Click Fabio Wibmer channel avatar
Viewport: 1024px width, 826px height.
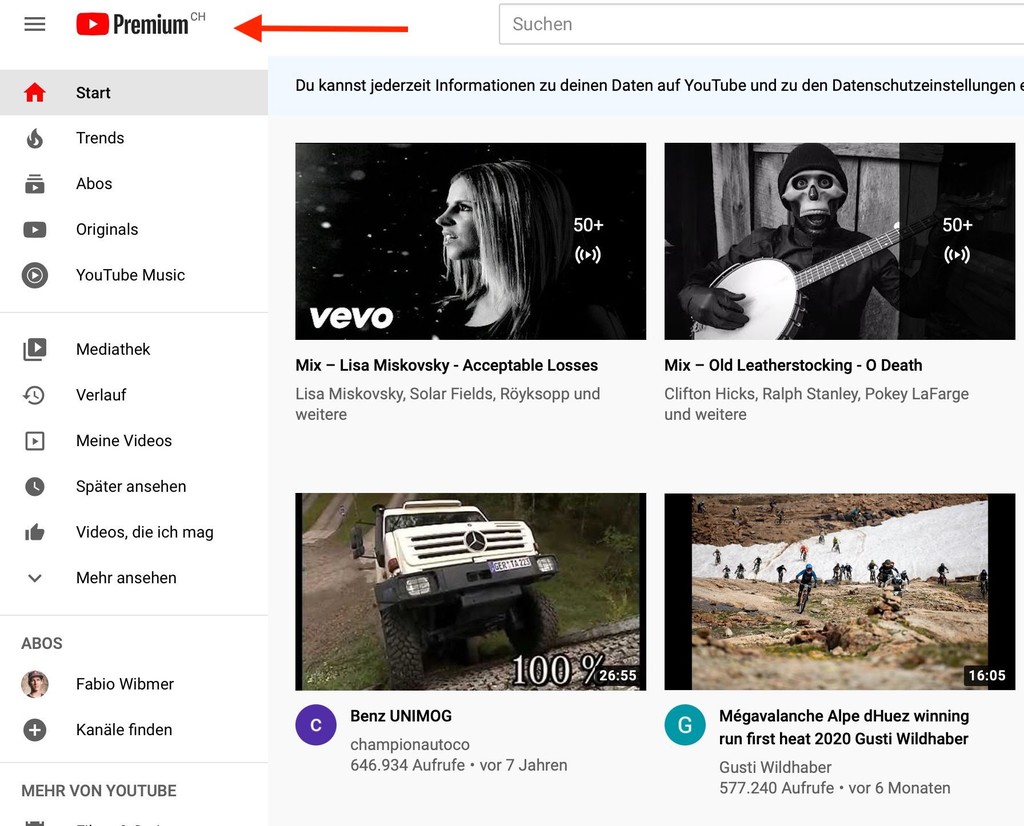[x=35, y=684]
